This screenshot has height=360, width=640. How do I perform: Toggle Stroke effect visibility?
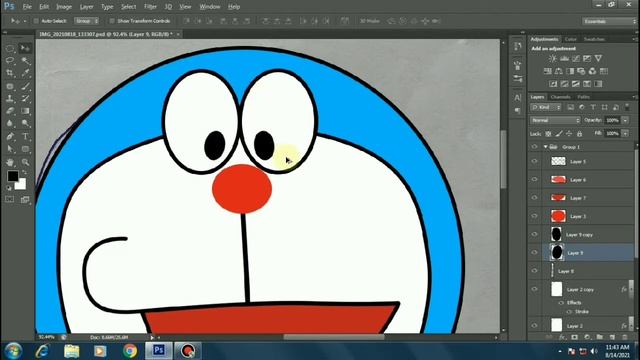coord(569,311)
